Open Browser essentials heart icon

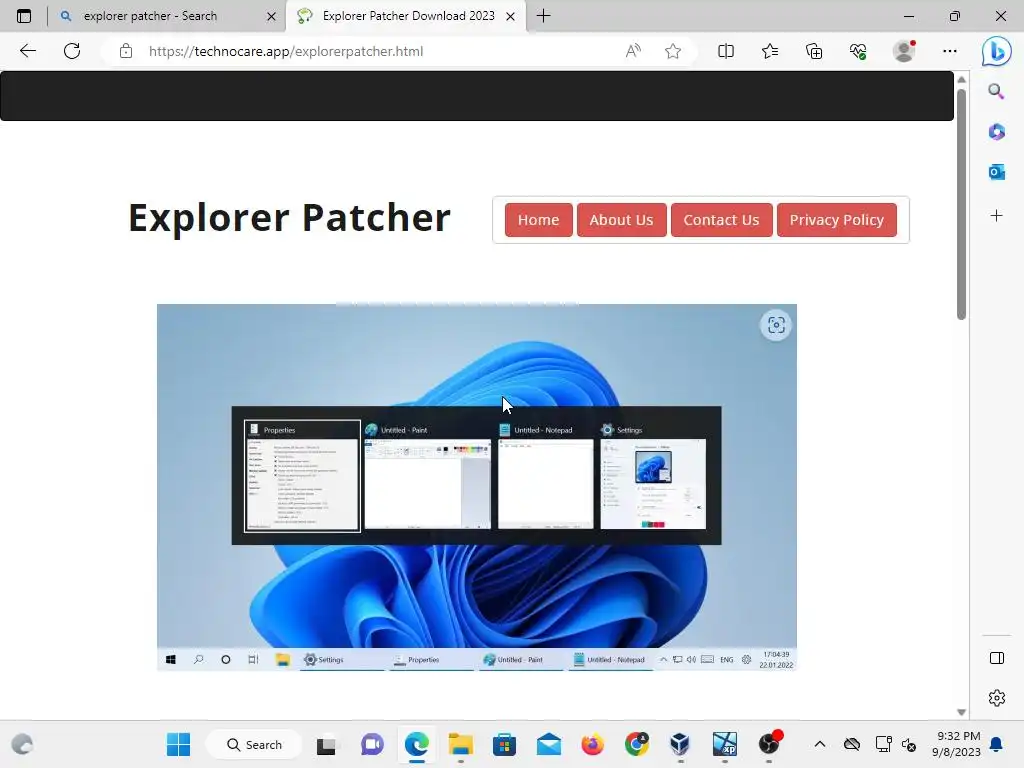[858, 51]
